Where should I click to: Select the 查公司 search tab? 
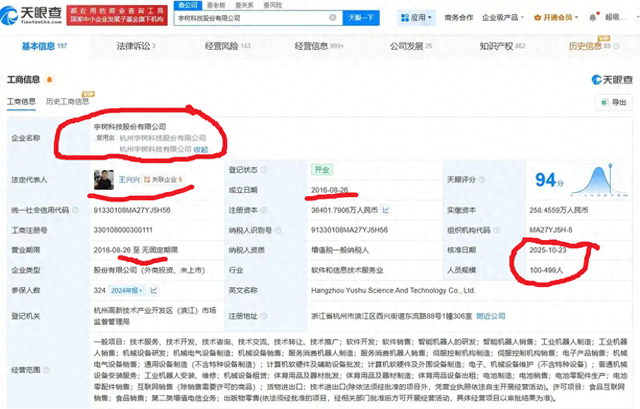click(x=188, y=5)
